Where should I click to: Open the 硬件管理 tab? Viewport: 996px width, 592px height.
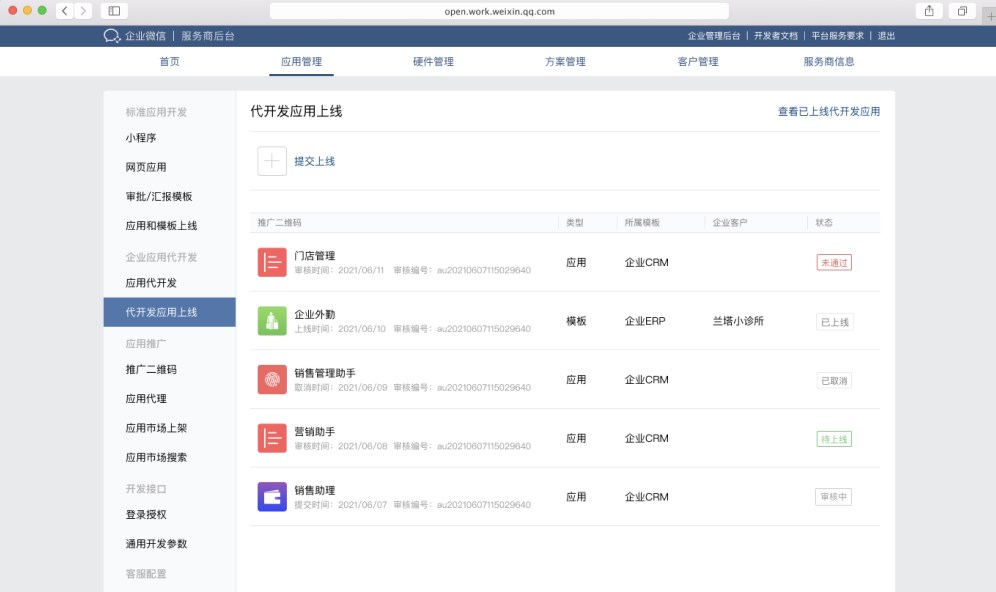pyautogui.click(x=433, y=62)
